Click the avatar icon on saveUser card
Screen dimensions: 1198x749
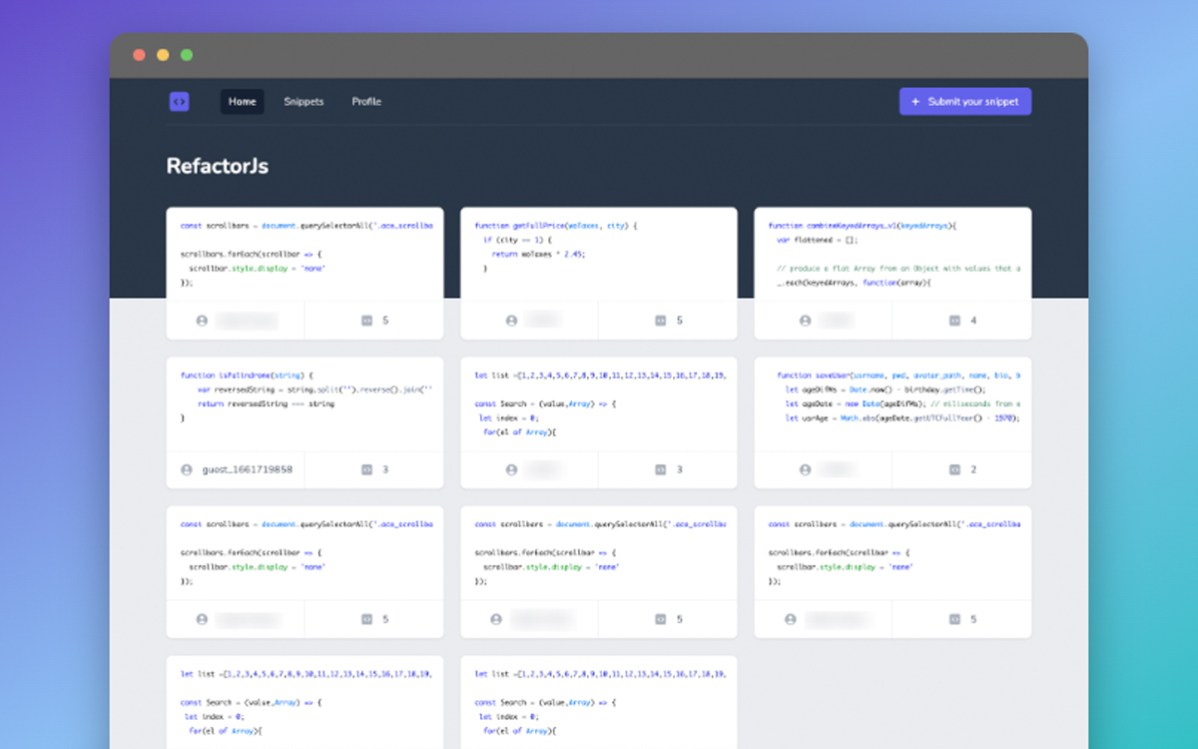click(x=805, y=469)
